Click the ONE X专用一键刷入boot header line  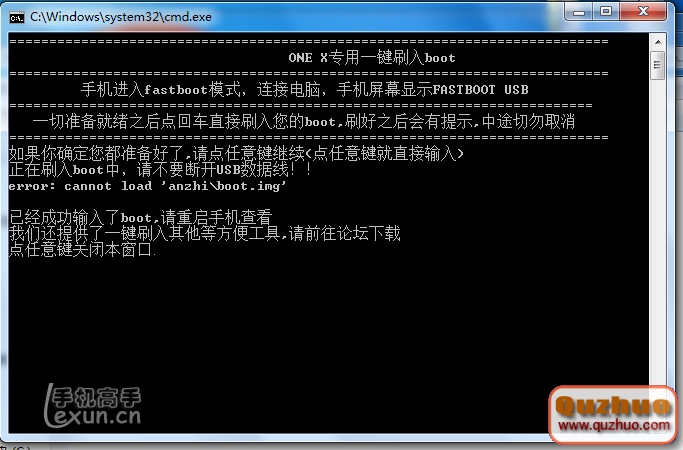(x=372, y=58)
